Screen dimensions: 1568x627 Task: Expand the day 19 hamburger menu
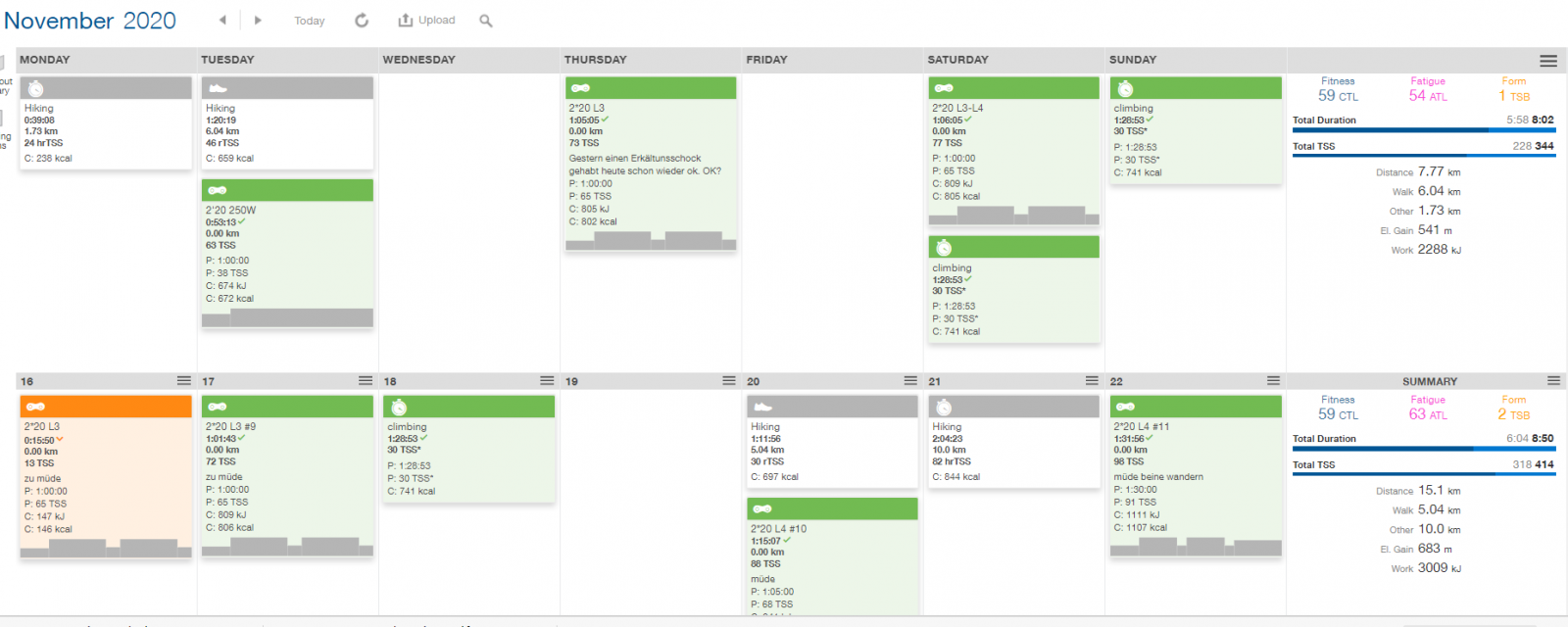729,381
